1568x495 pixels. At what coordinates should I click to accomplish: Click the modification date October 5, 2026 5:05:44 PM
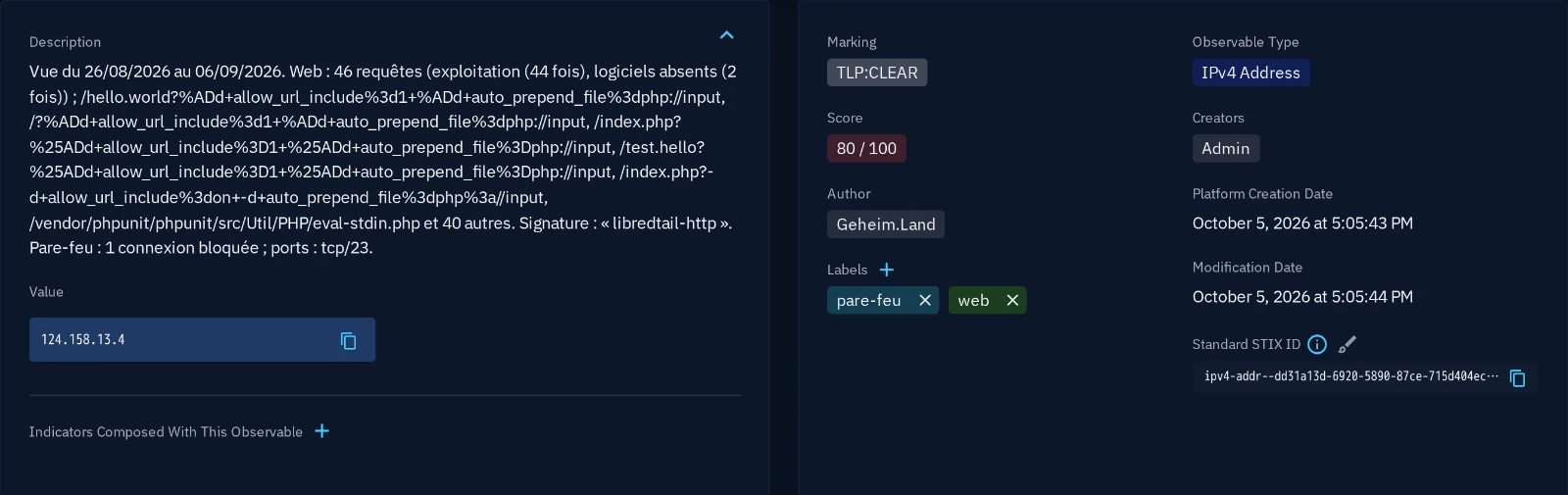tap(1302, 297)
